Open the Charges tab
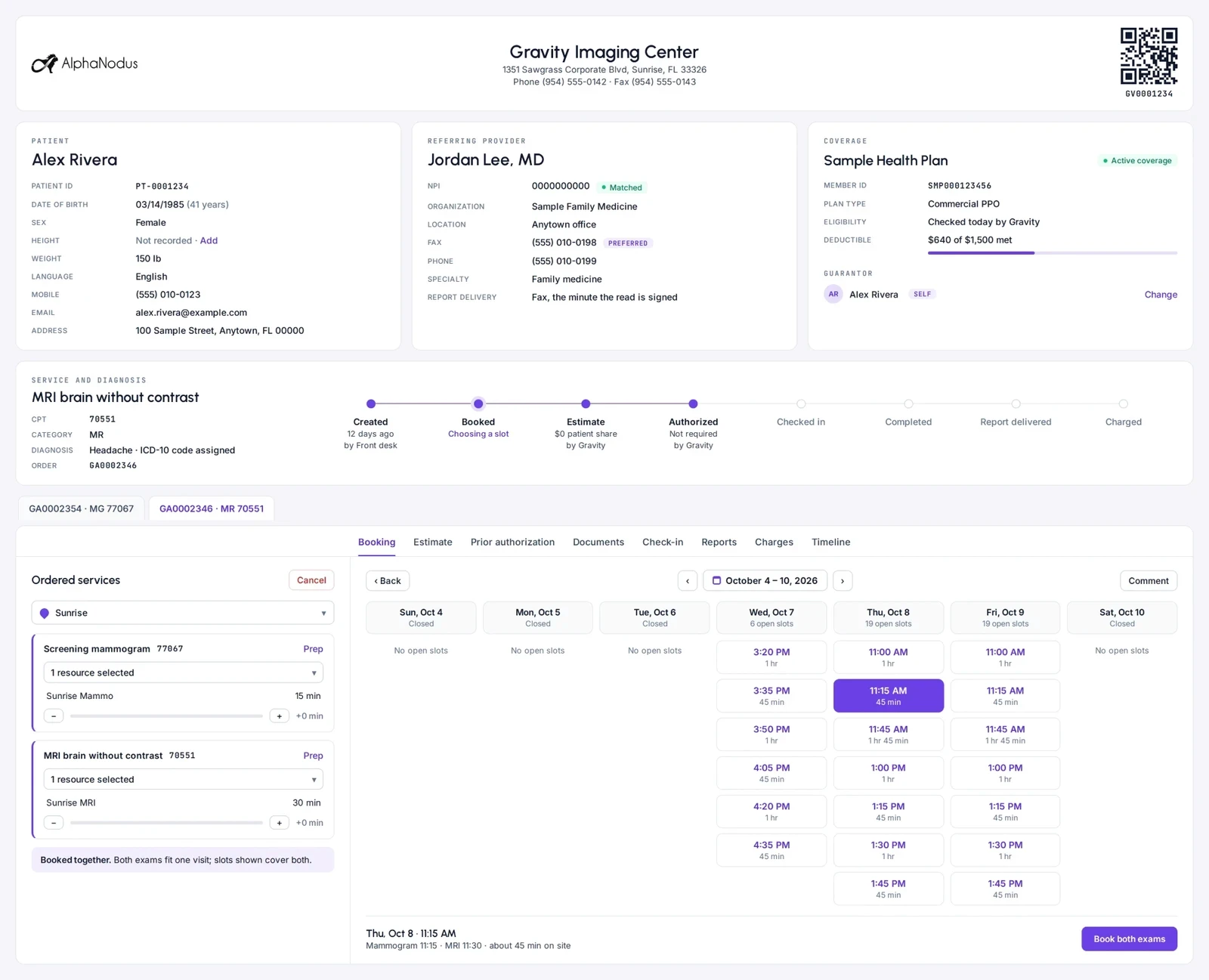The height and width of the screenshot is (980, 1209). tap(774, 542)
